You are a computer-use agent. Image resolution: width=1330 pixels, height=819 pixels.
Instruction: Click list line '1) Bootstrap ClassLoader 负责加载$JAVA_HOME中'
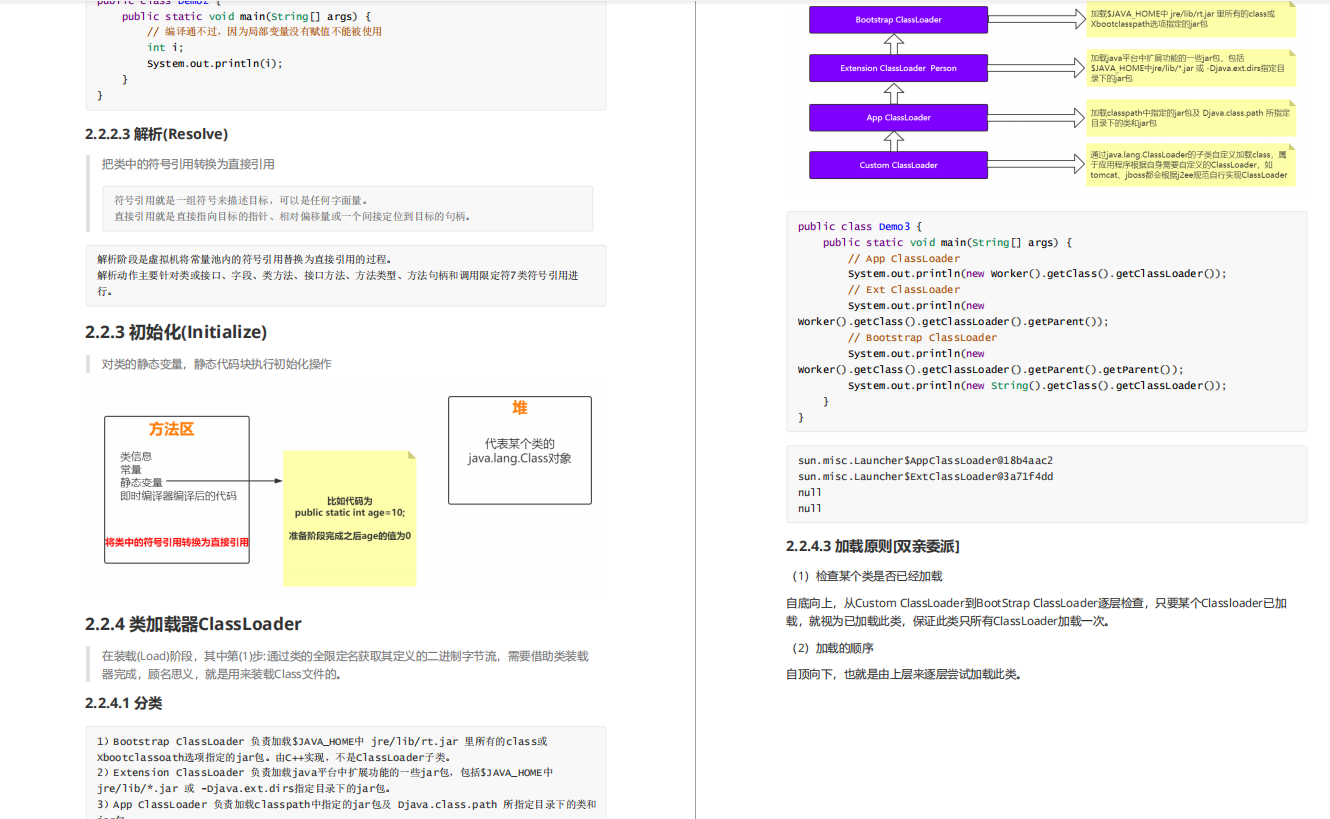point(322,741)
